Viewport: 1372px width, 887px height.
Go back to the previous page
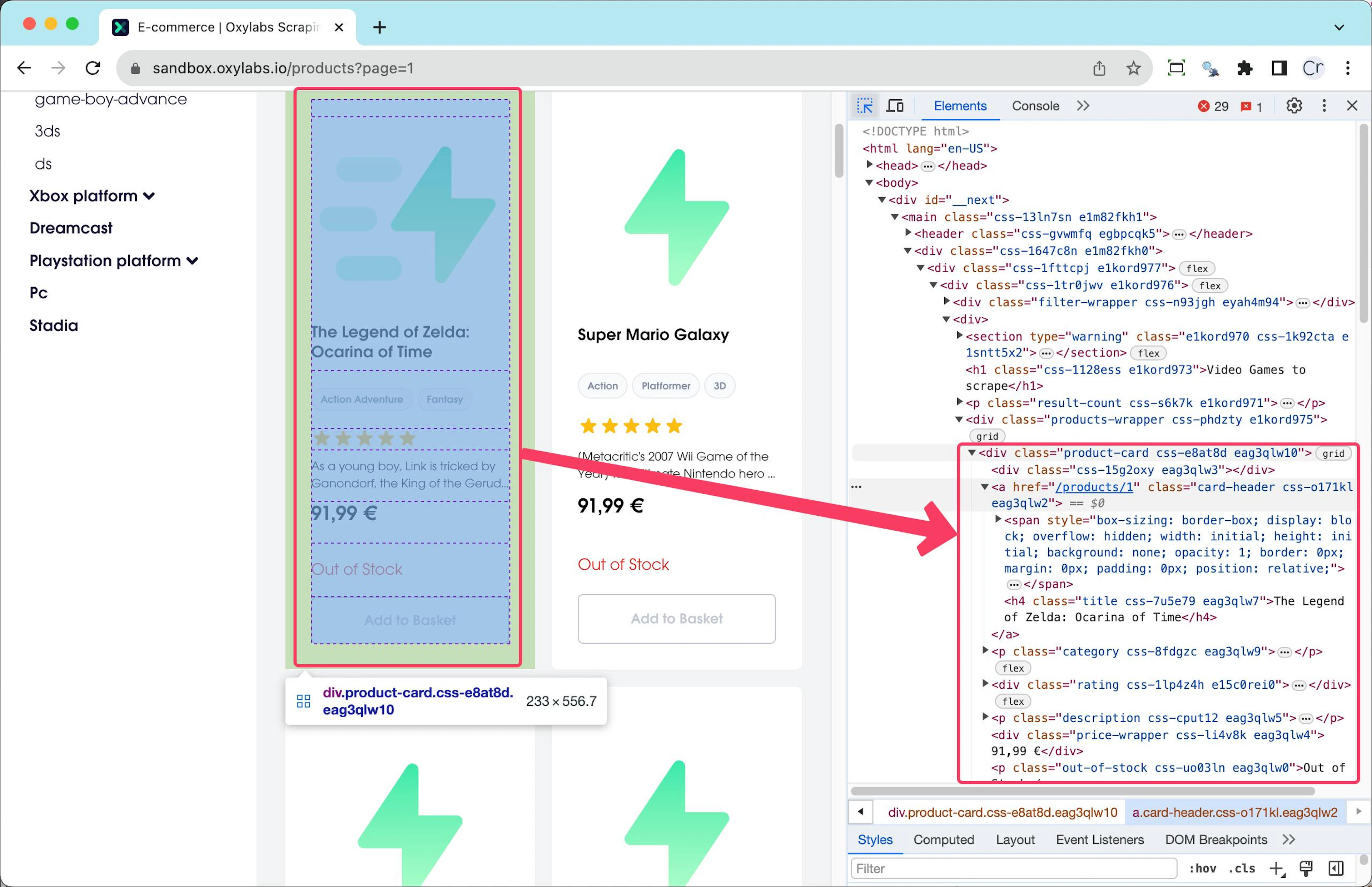[24, 68]
